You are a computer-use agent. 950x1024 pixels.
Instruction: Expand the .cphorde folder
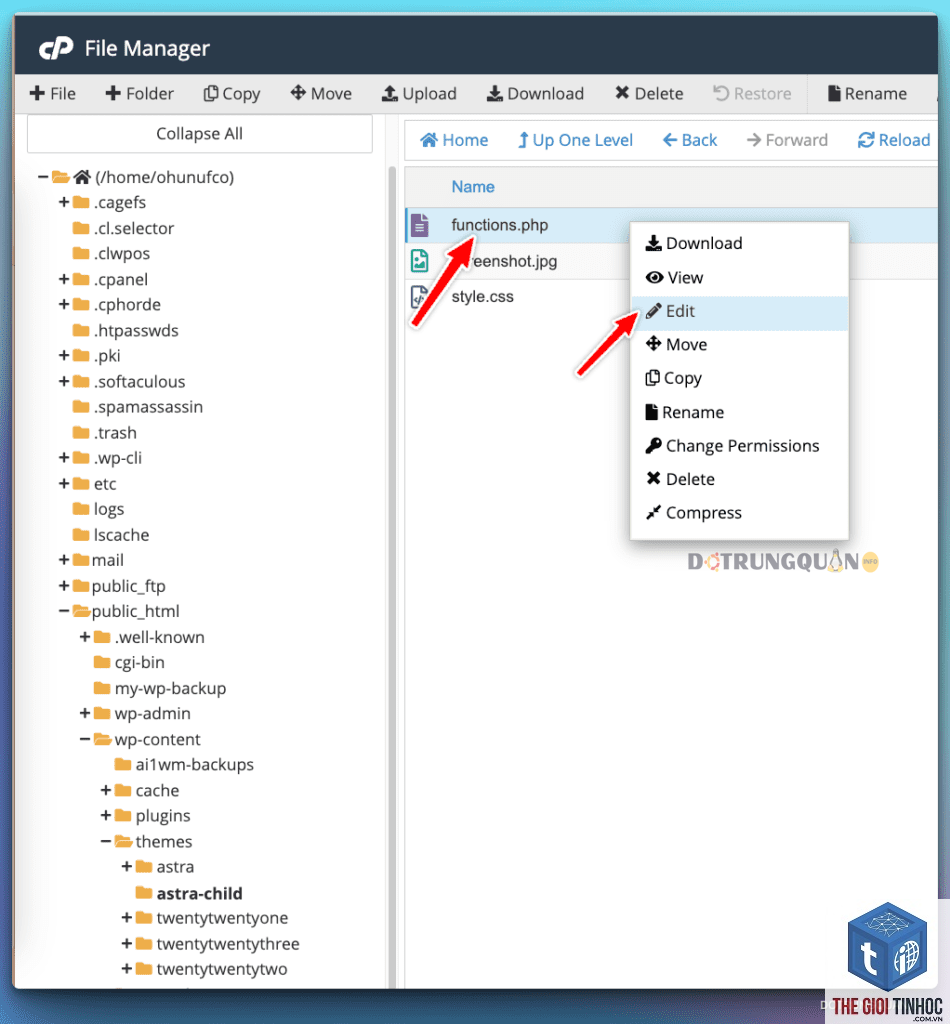coord(64,305)
